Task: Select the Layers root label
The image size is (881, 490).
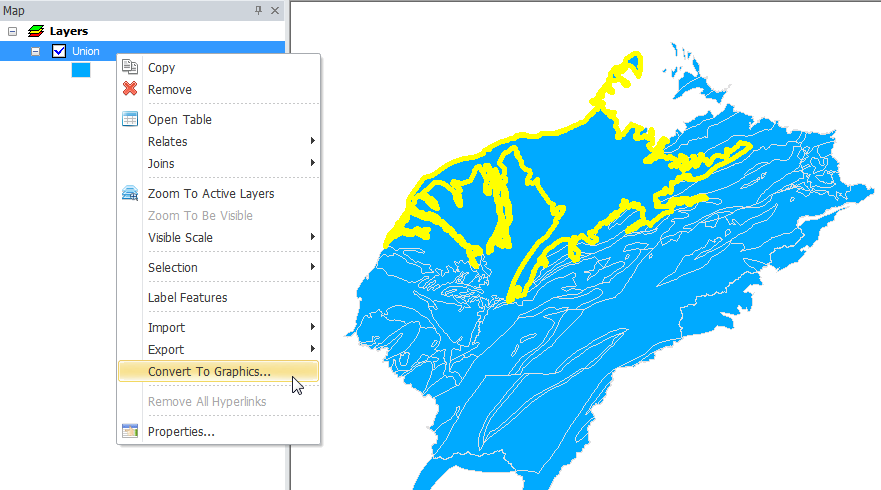Action: coord(69,31)
